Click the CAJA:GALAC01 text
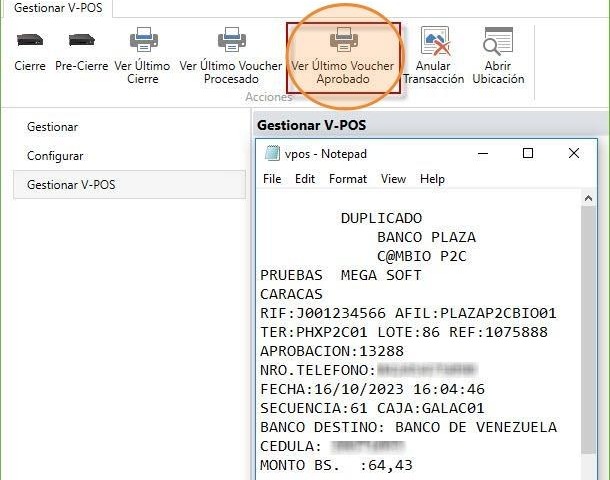Image resolution: width=610 pixels, height=480 pixels. (431, 409)
